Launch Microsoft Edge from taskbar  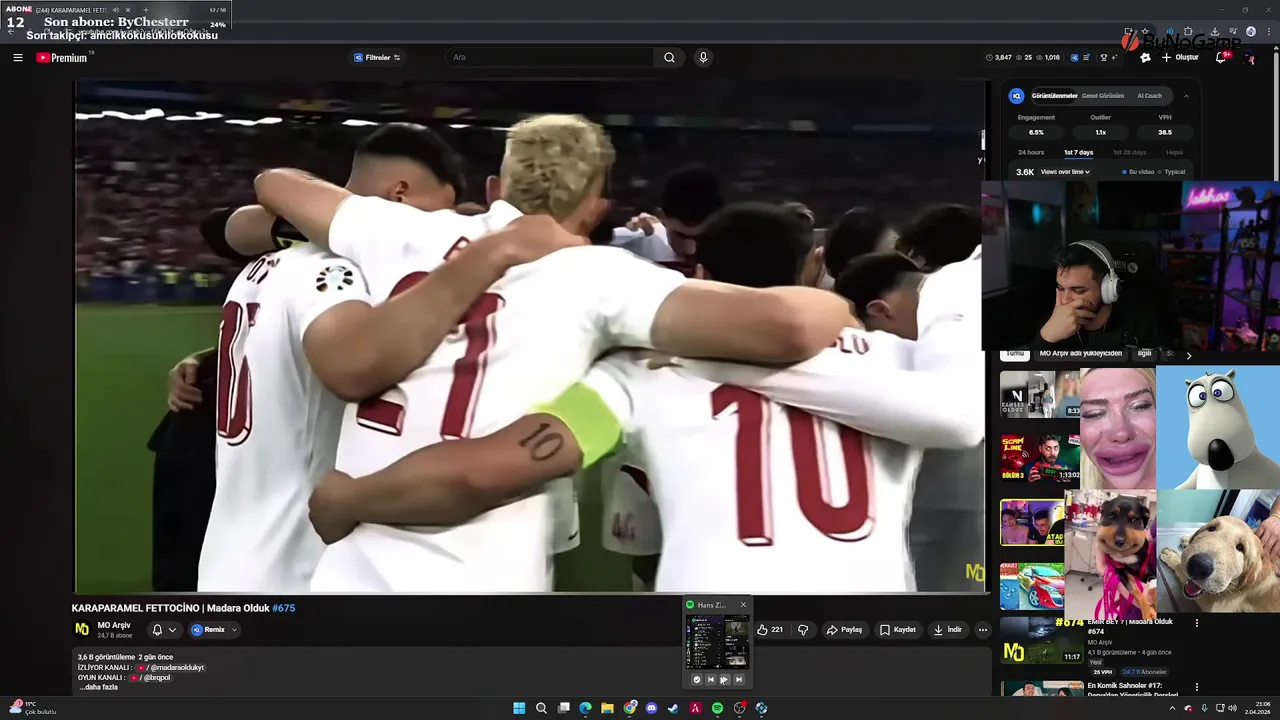pos(586,708)
